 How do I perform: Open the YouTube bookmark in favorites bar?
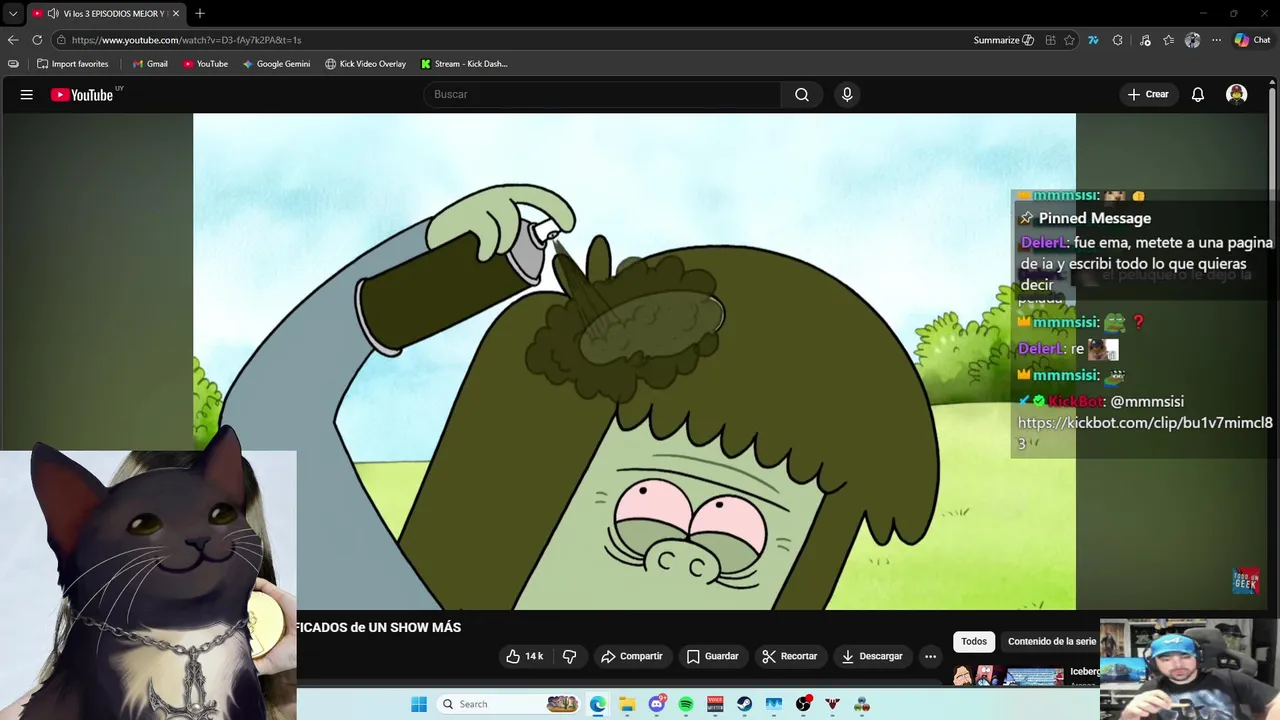click(205, 64)
